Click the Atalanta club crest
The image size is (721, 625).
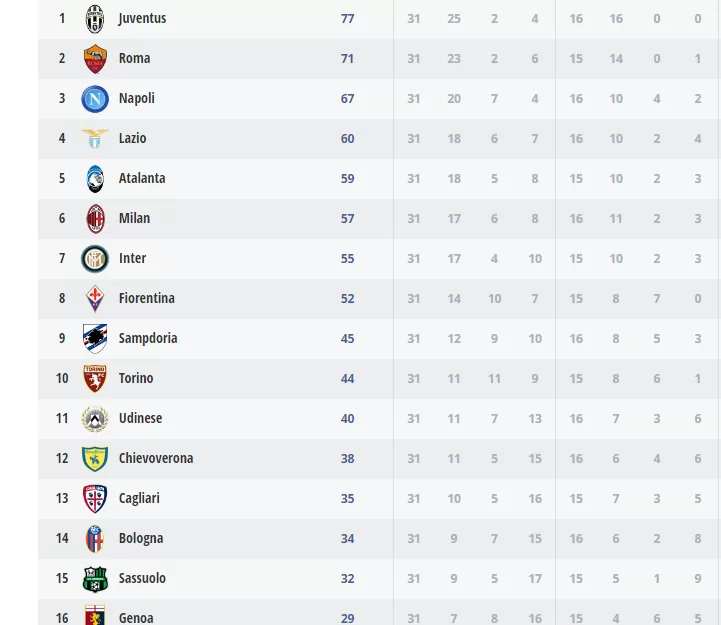95,179
